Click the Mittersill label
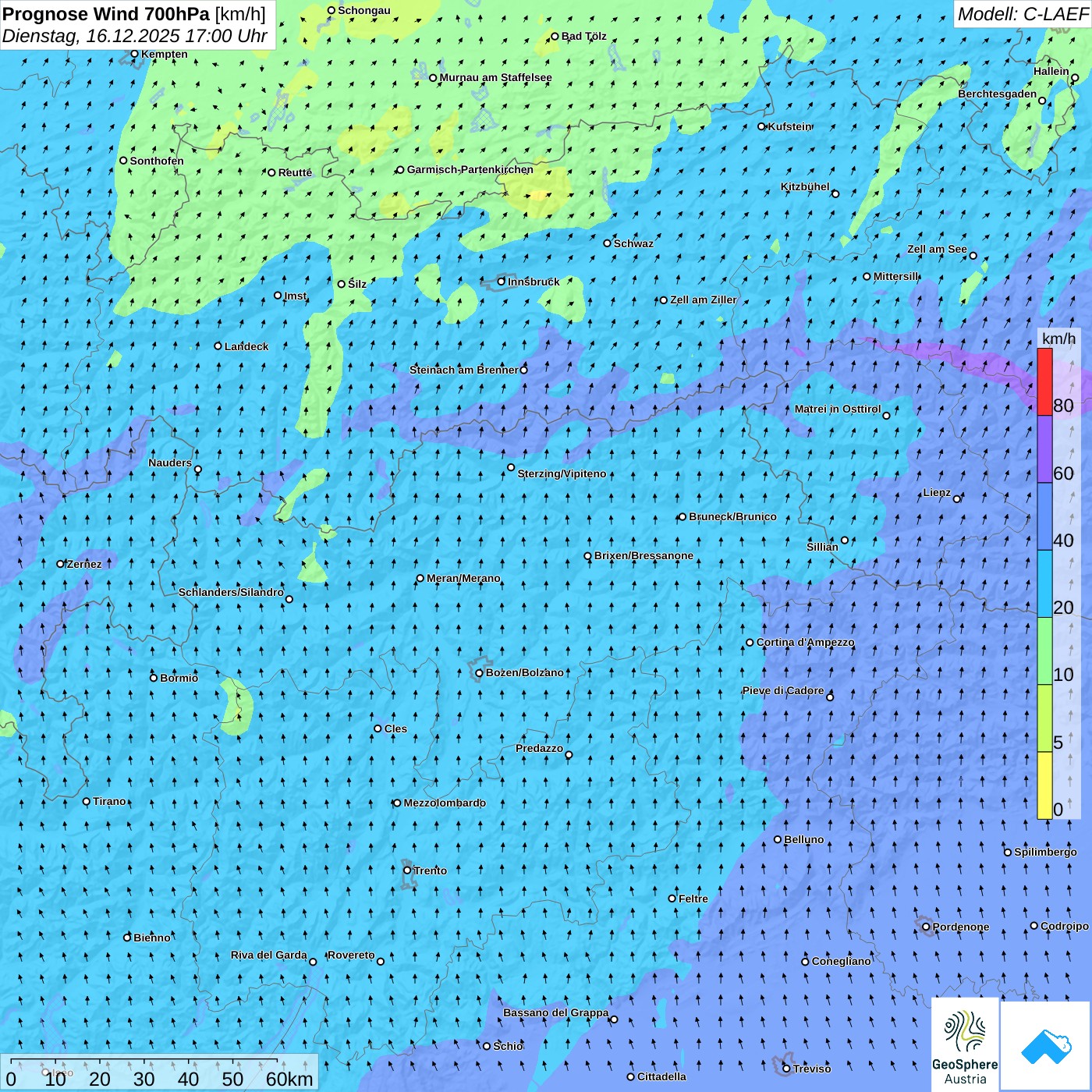1092x1092 pixels. pyautogui.click(x=896, y=276)
